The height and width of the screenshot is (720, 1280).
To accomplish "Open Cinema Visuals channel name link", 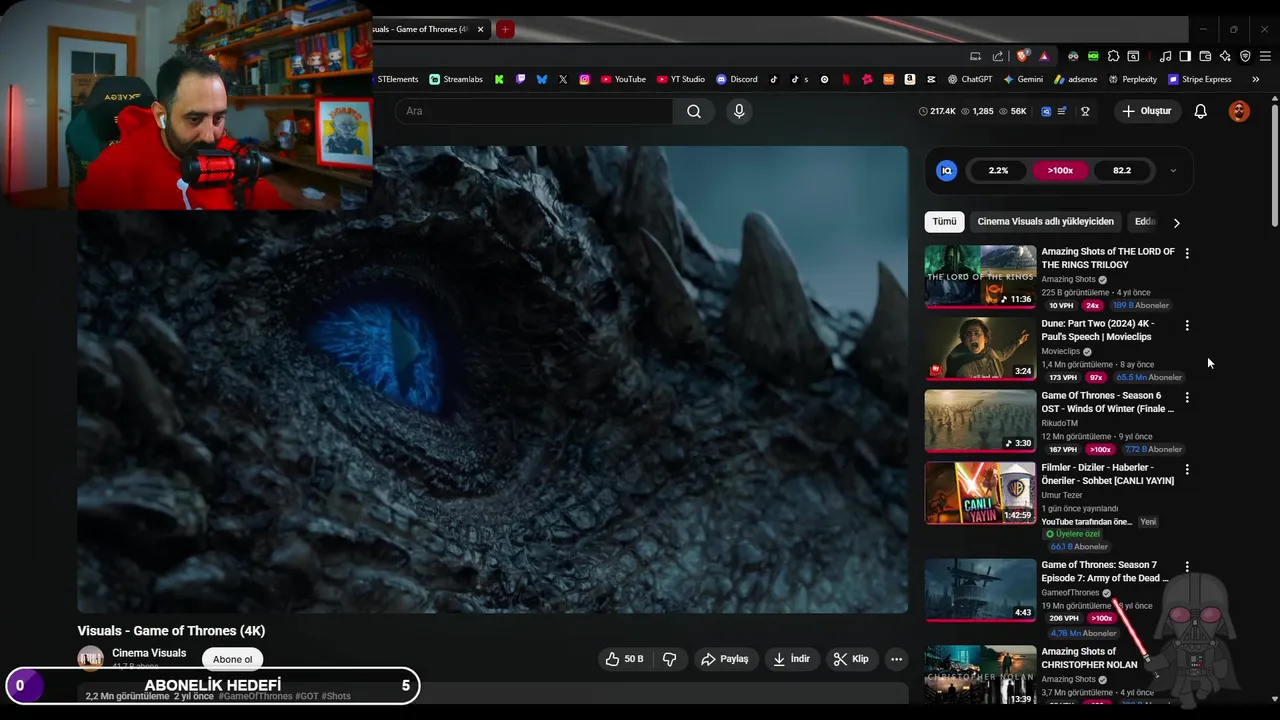I will [149, 653].
